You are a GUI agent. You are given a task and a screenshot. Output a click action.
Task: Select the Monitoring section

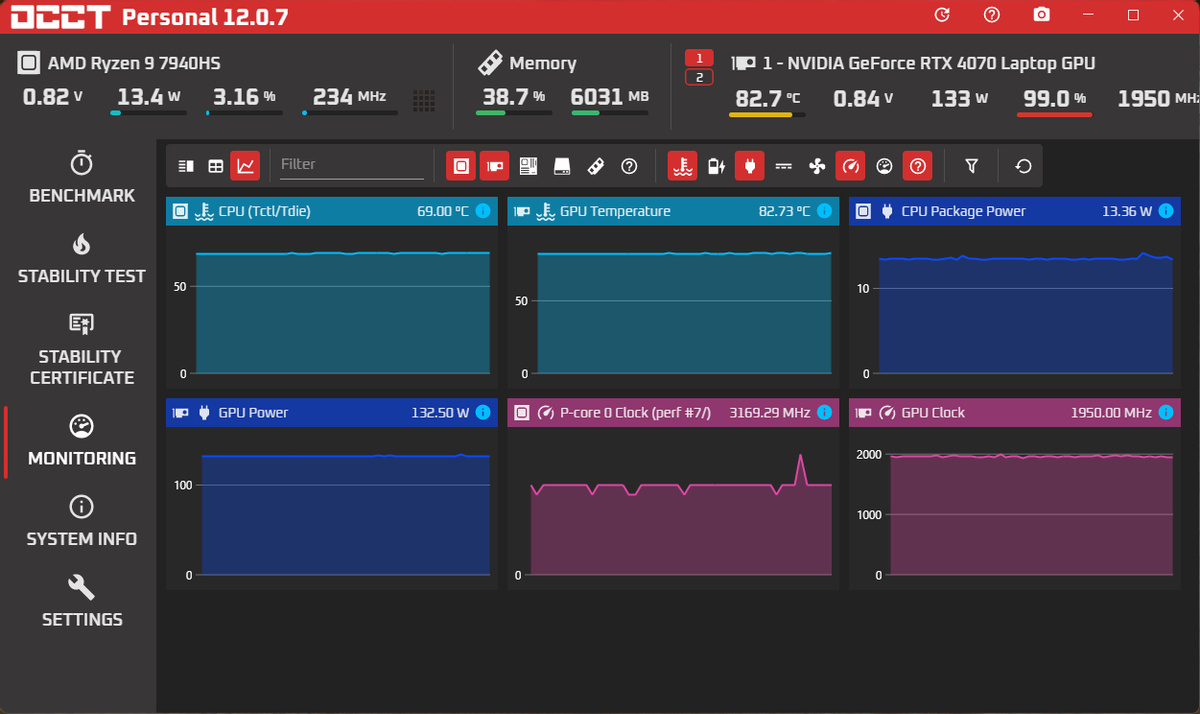tap(82, 441)
